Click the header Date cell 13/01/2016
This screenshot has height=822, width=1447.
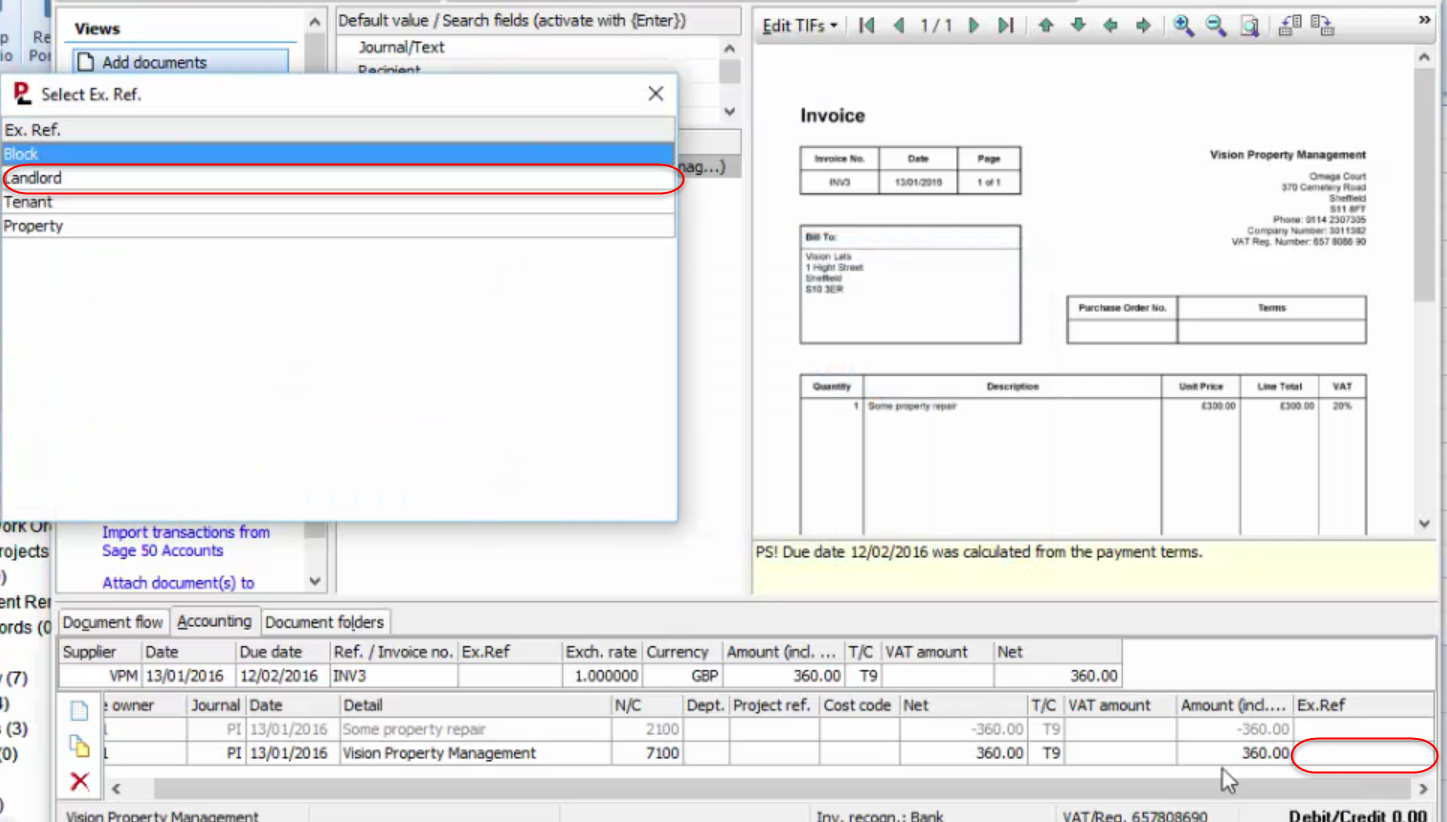[x=185, y=676]
